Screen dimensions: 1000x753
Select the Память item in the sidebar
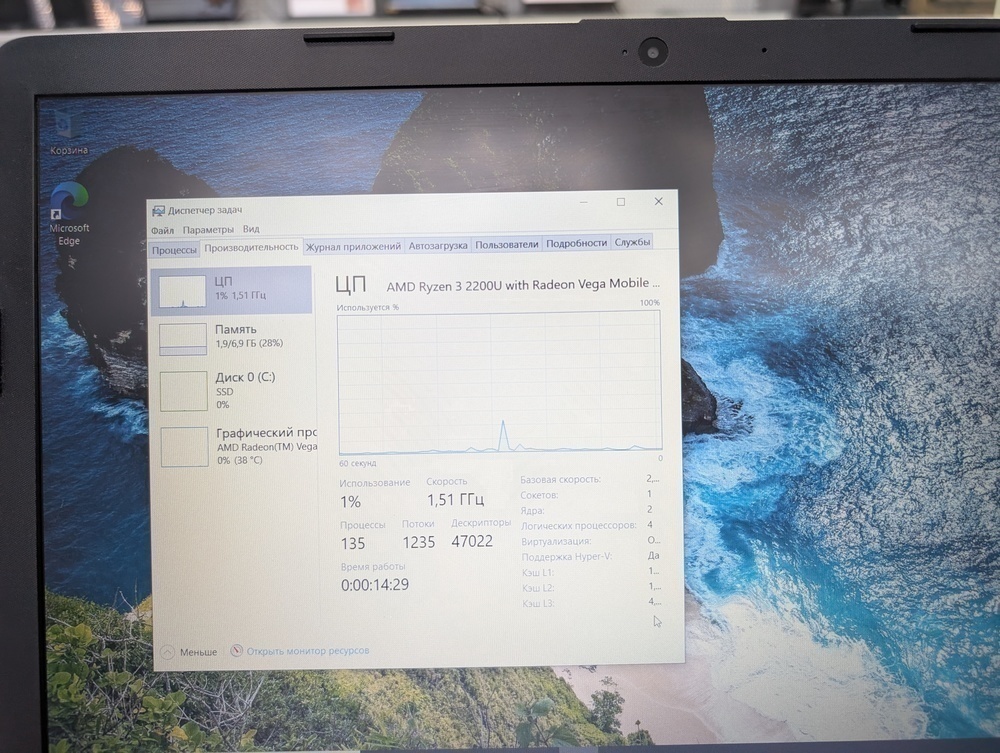[x=233, y=337]
